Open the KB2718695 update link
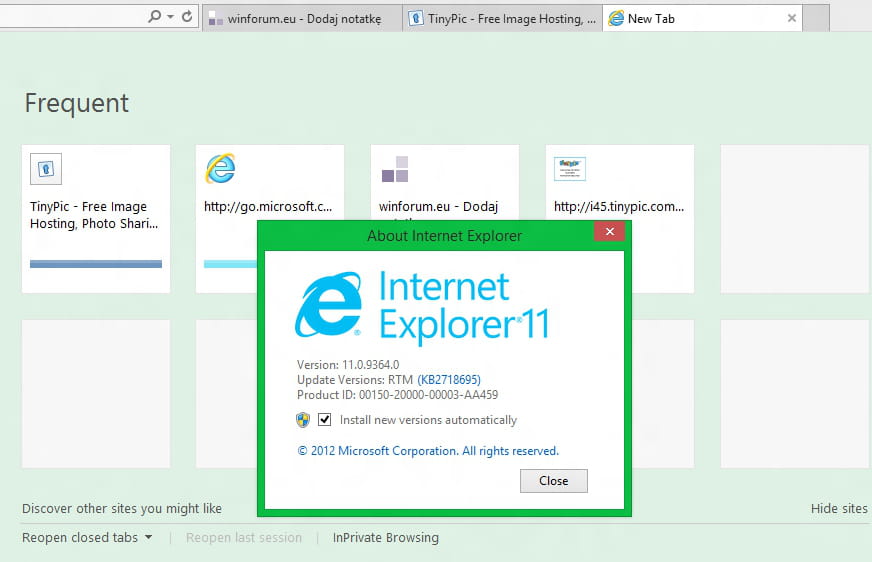Screen dimensions: 872x562 (449, 380)
